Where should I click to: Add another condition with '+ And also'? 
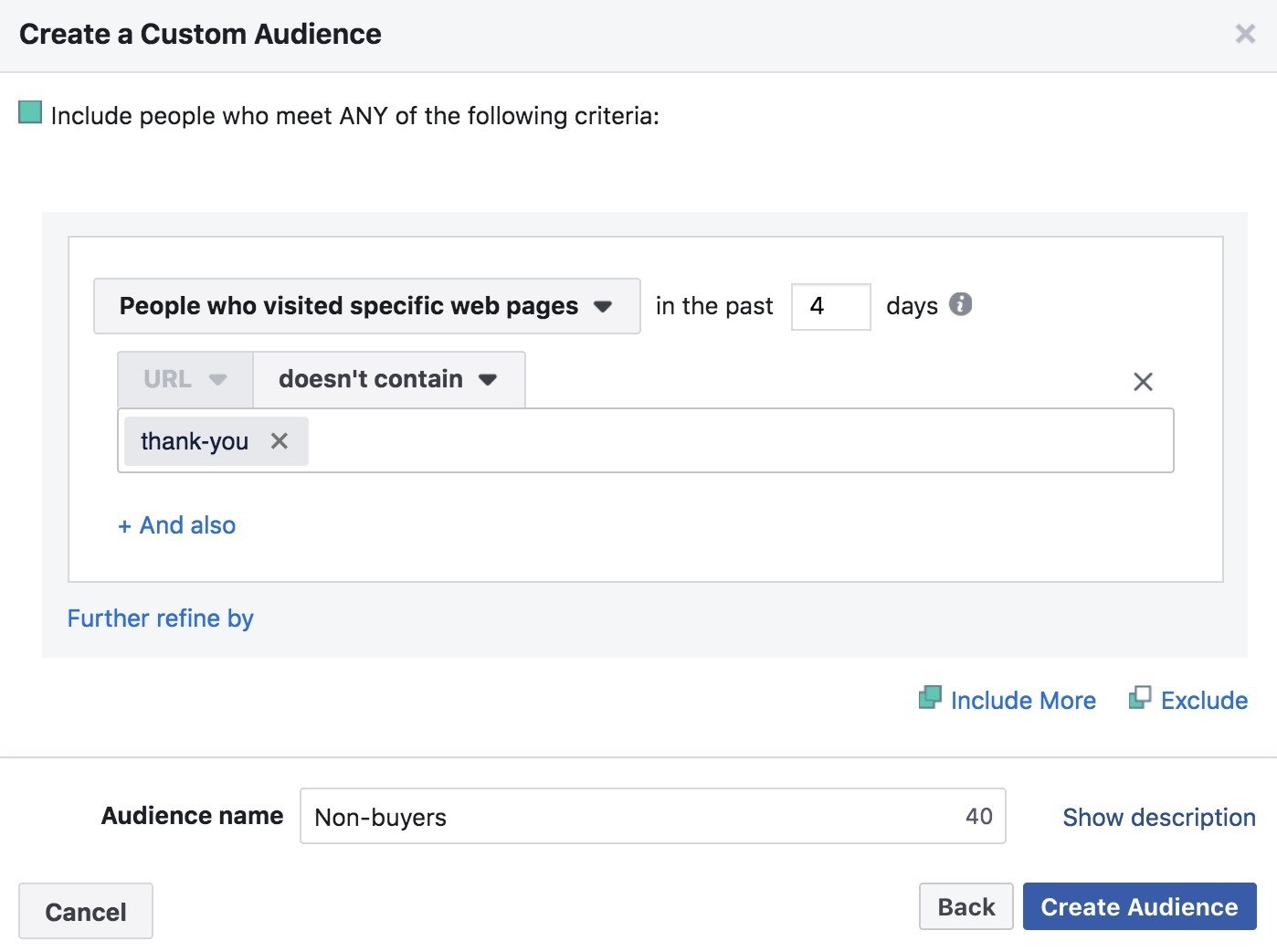(x=177, y=525)
